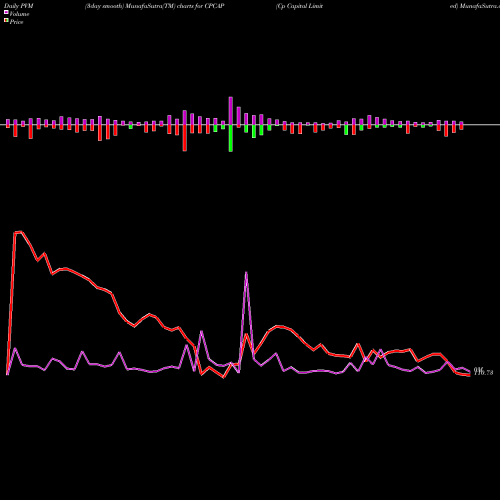
Task: Click the 96.78 last price value label
Action: pos(483,372)
